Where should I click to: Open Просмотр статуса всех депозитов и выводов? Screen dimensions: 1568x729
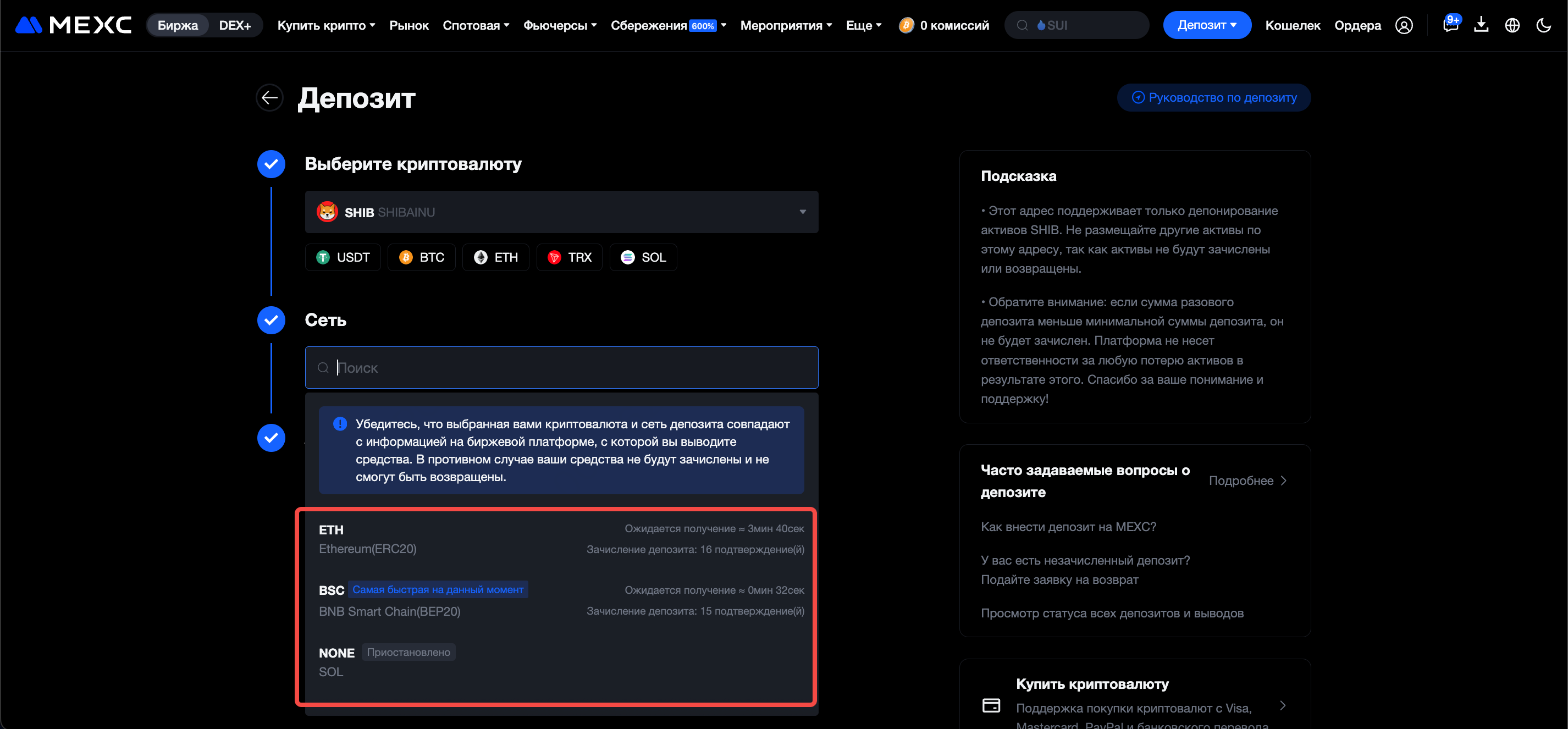1112,614
